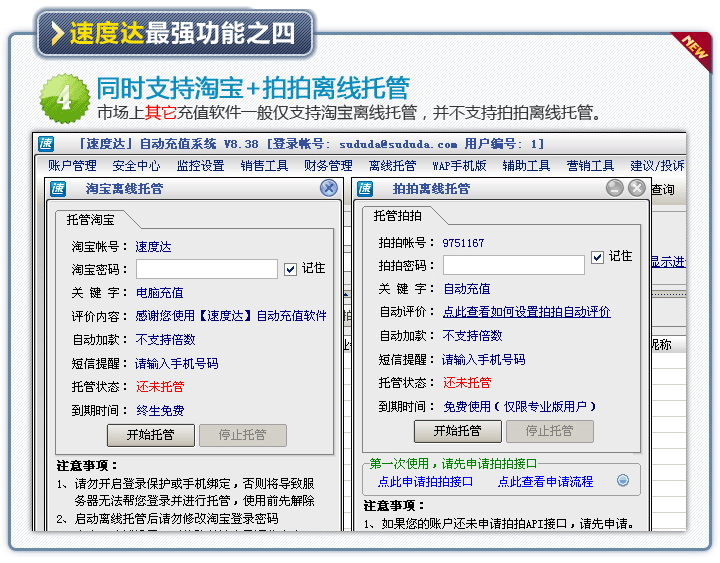720x563 pixels.
Task: Open the 安全中心 menu
Action: [x=136, y=165]
